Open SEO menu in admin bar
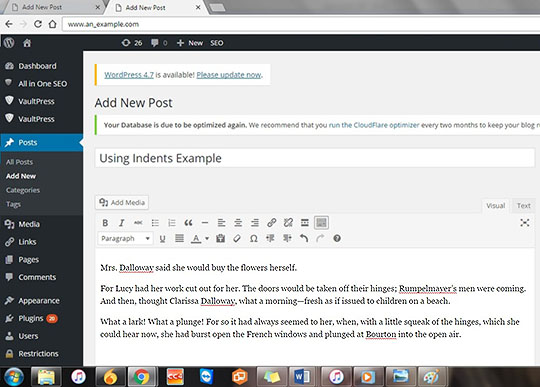This screenshot has height=387, width=540. click(217, 43)
